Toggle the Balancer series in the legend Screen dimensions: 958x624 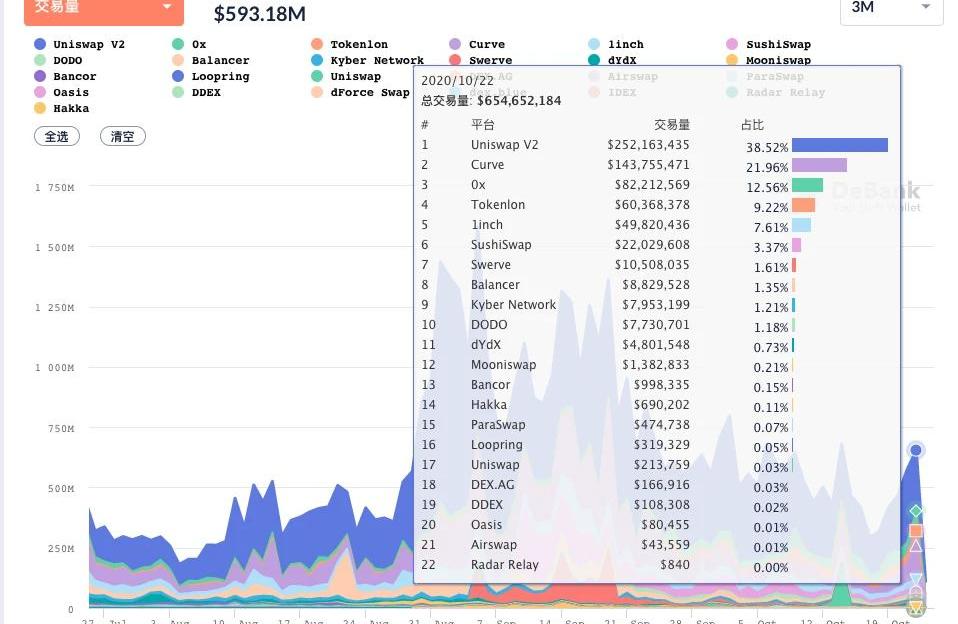coord(220,60)
